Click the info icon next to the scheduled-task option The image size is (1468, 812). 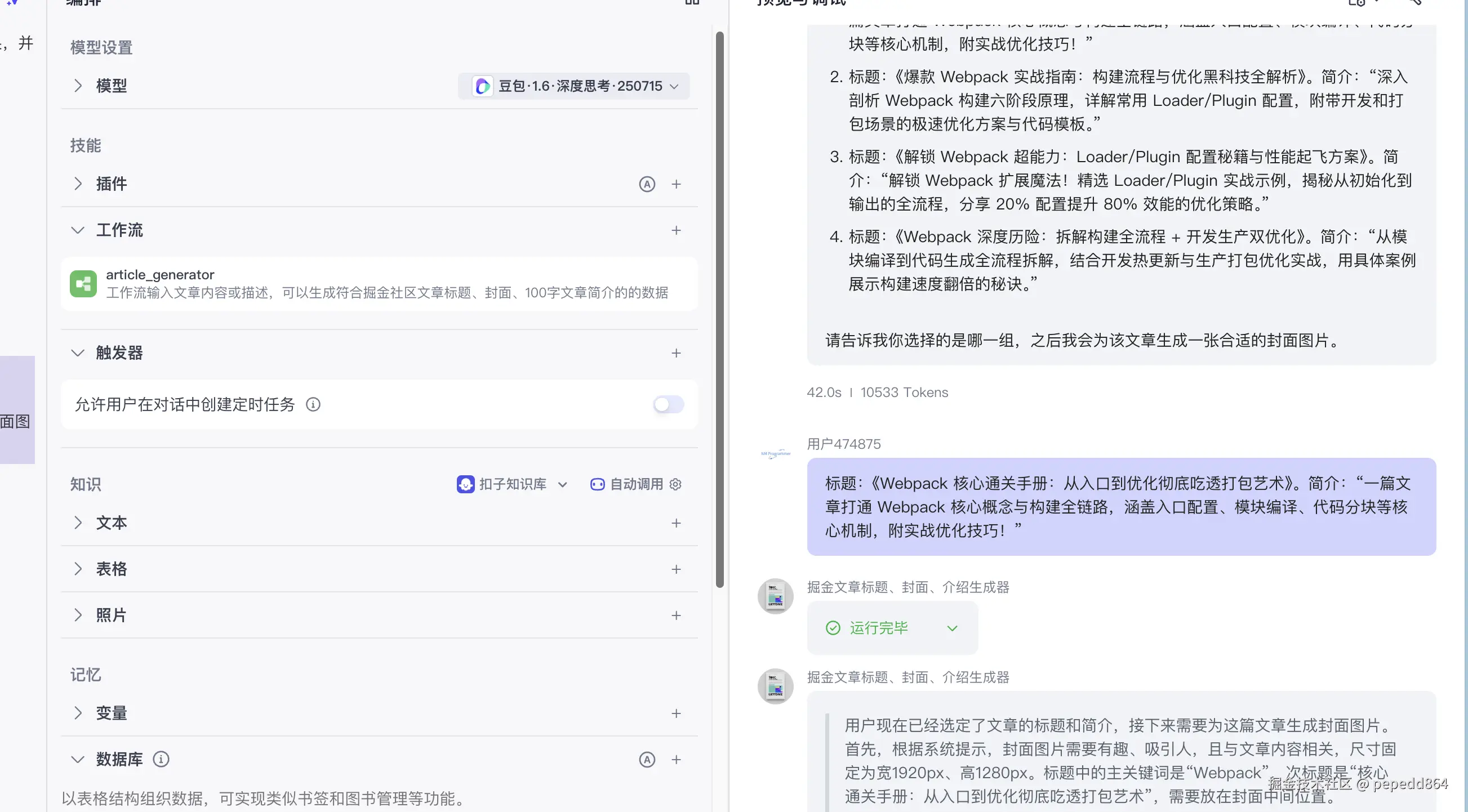(x=313, y=404)
